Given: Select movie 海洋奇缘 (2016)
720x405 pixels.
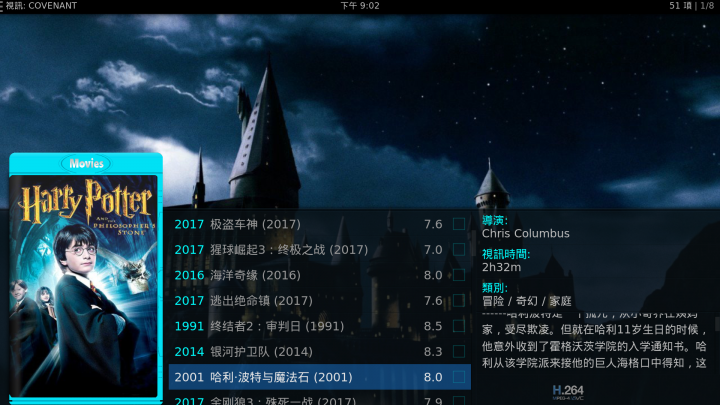Looking at the screenshot, I should click(x=320, y=275).
